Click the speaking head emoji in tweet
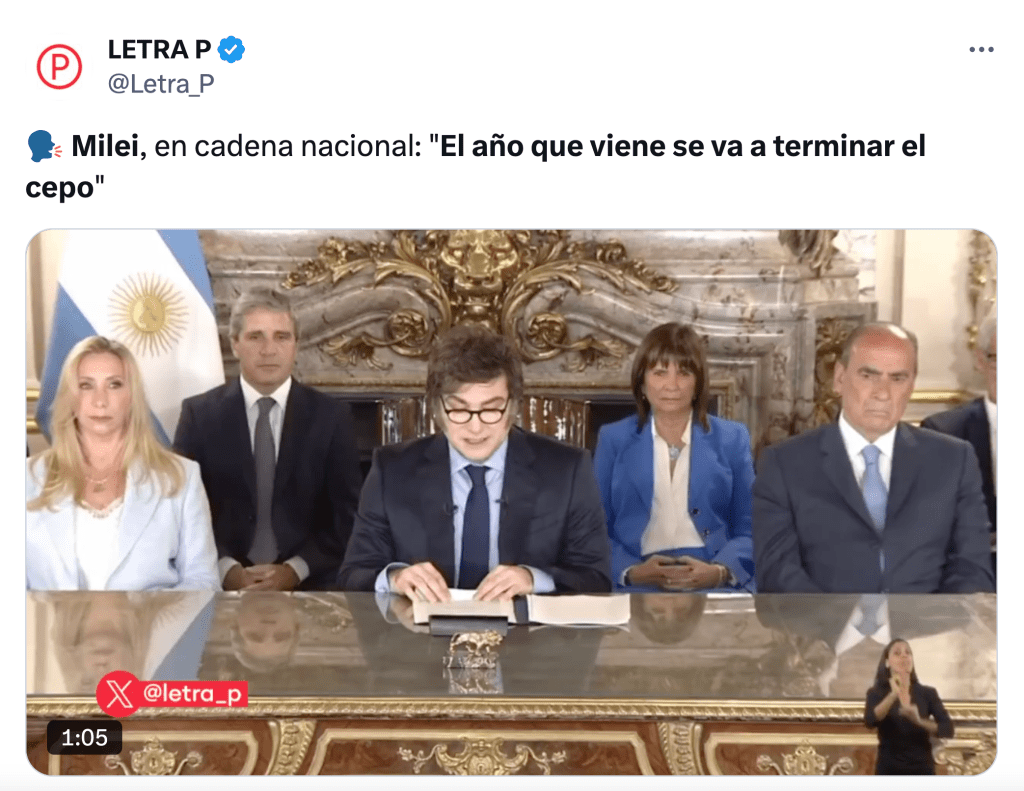This screenshot has width=1024, height=791. pyautogui.click(x=44, y=146)
